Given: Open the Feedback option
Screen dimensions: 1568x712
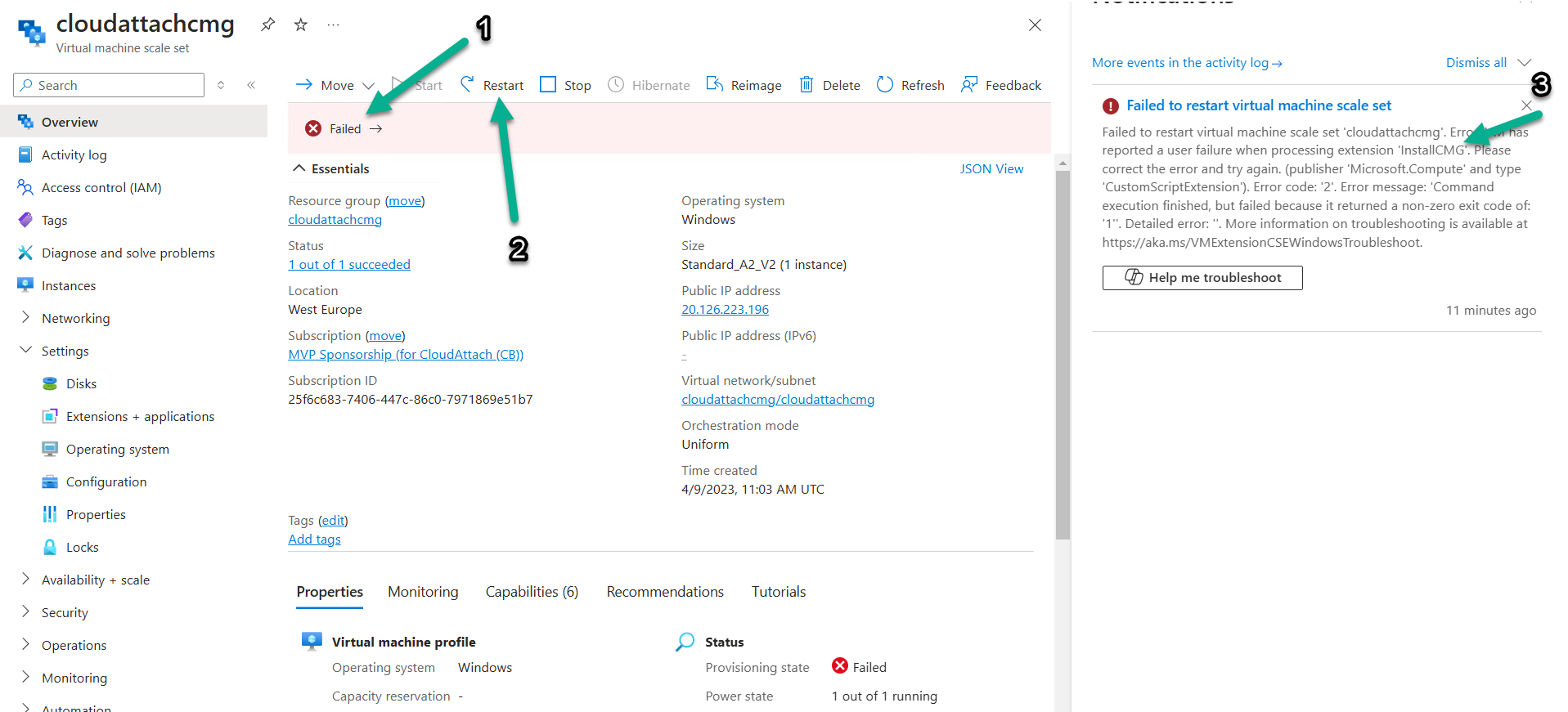Looking at the screenshot, I should tap(1001, 85).
